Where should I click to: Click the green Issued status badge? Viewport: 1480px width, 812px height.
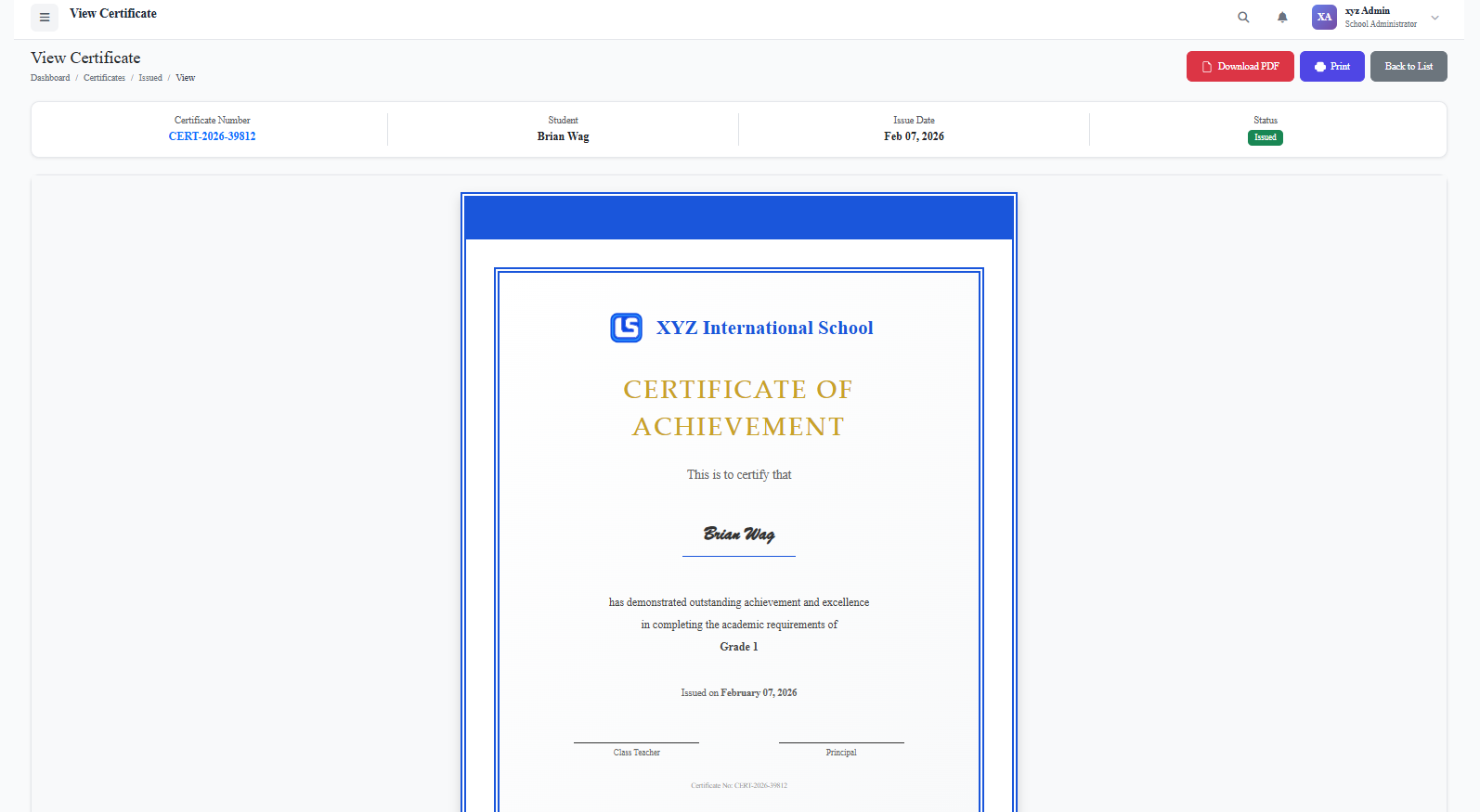(x=1265, y=137)
